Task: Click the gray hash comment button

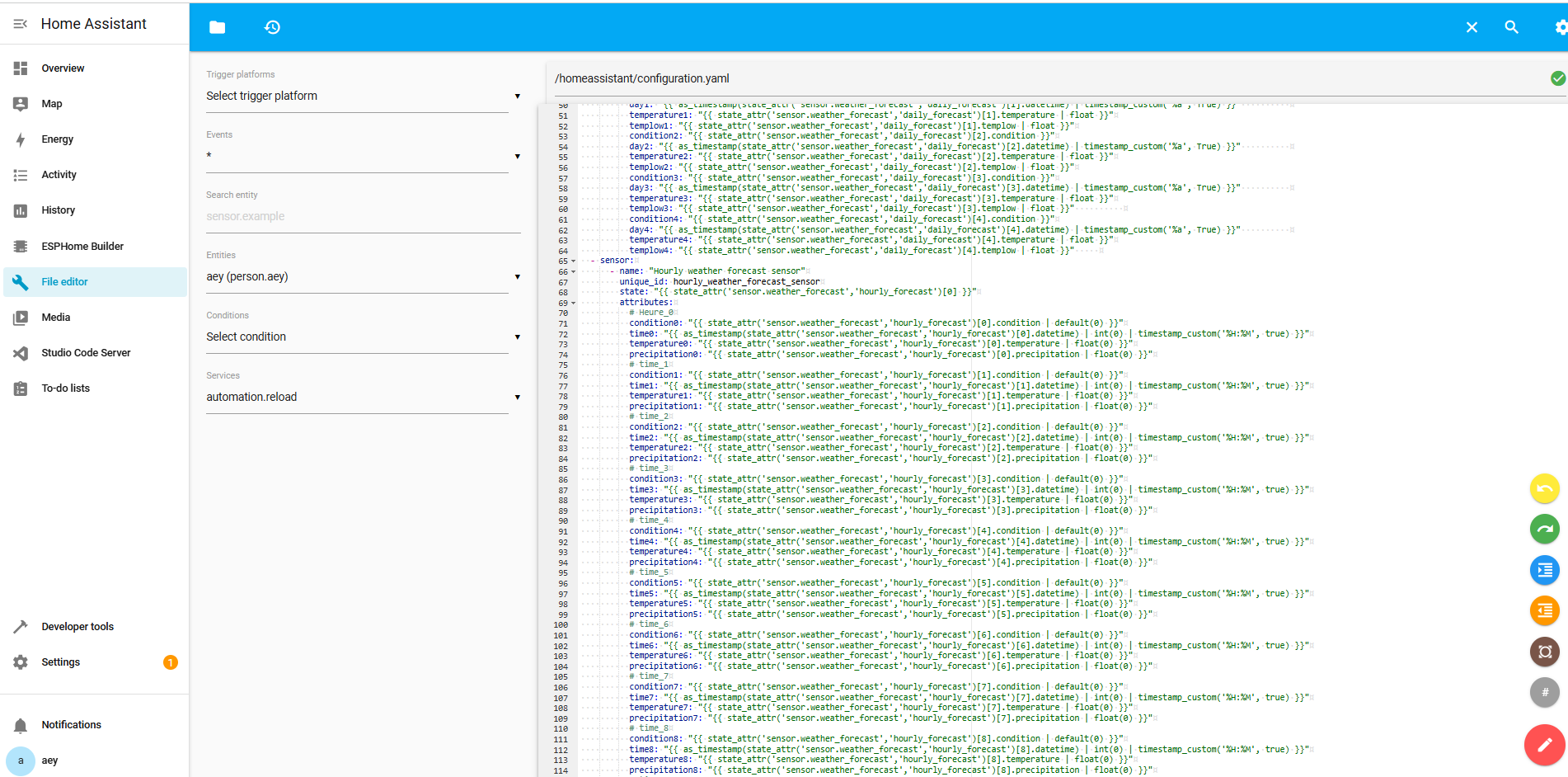Action: (1544, 692)
